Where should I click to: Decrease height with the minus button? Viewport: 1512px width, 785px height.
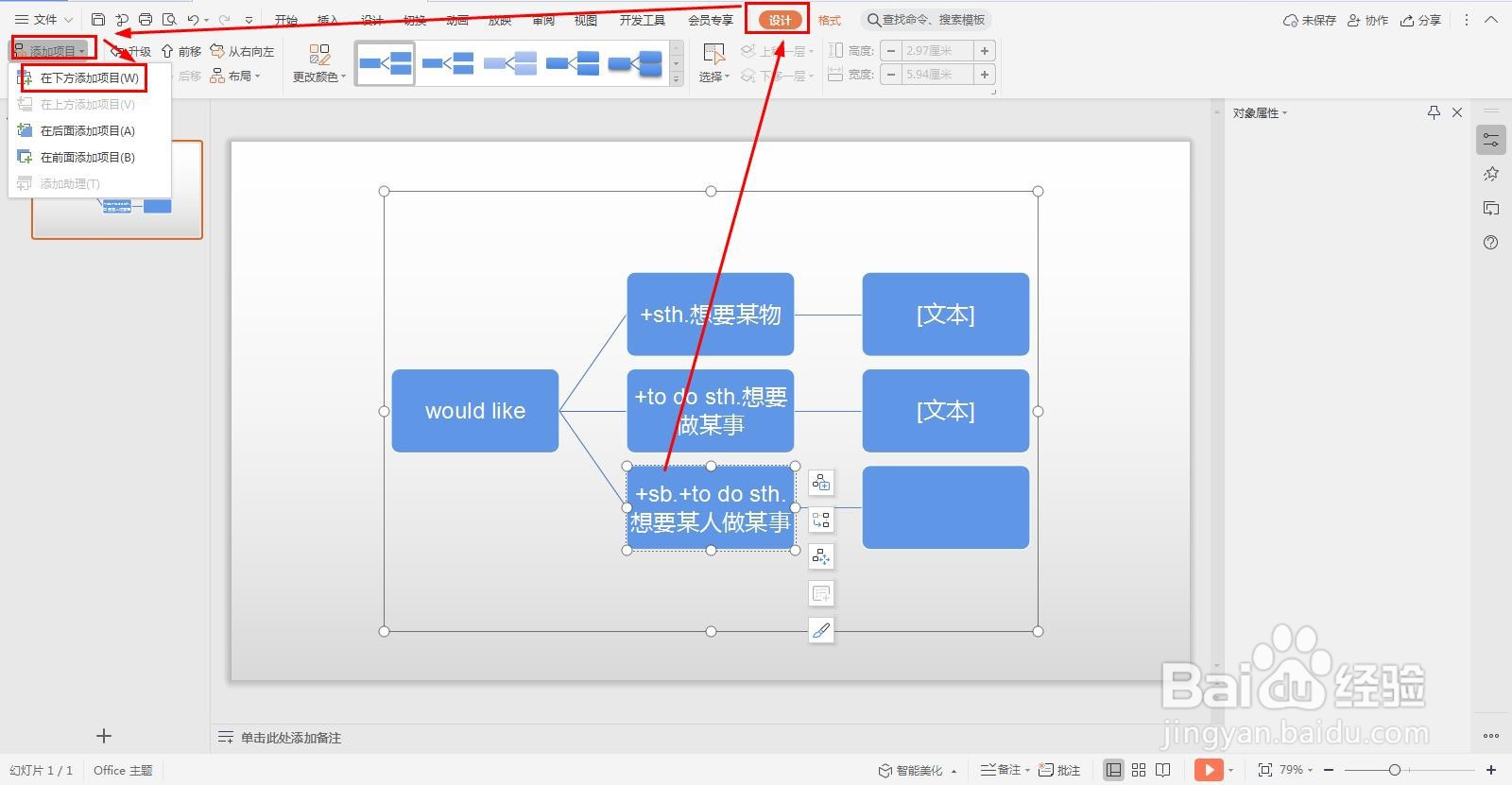pos(891,51)
